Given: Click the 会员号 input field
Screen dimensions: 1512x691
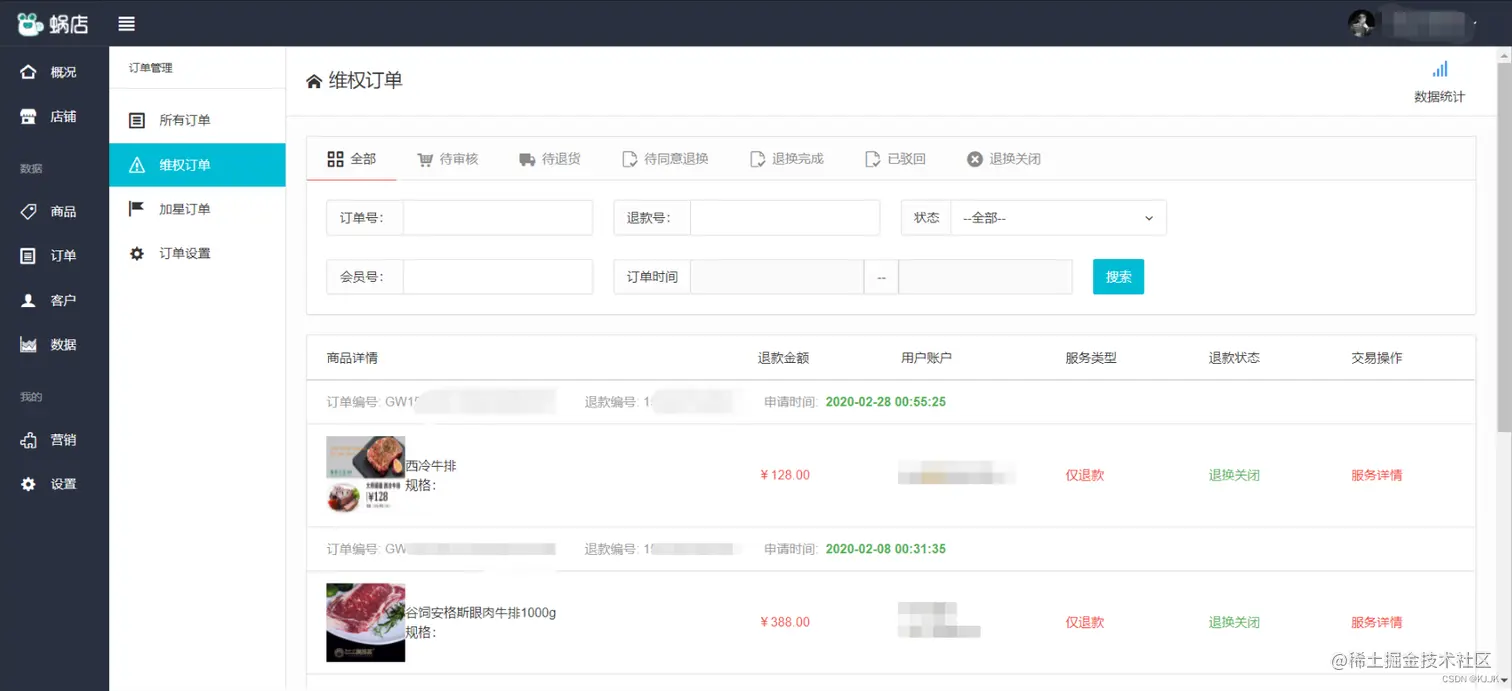Looking at the screenshot, I should [498, 277].
